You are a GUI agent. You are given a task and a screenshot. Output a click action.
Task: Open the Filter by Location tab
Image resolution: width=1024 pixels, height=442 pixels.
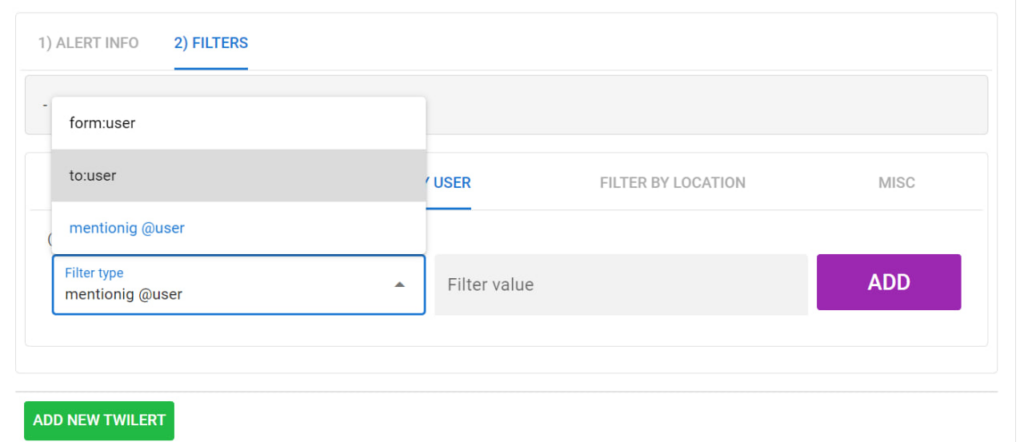coord(672,183)
